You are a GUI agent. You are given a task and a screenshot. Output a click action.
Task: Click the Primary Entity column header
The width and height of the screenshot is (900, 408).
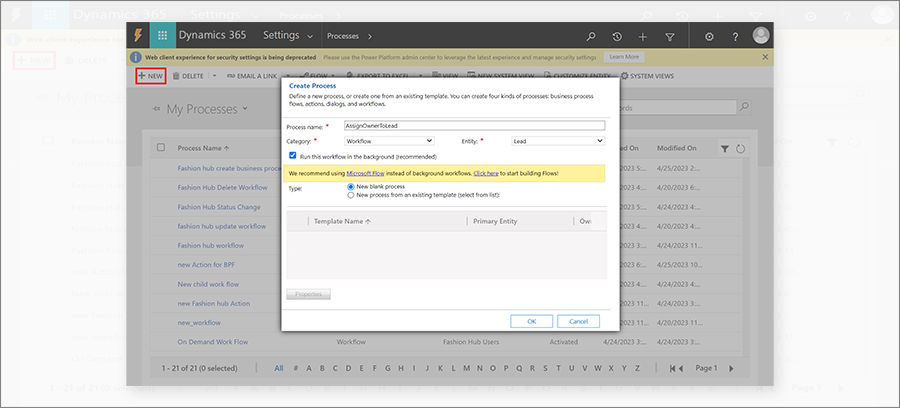pos(495,221)
